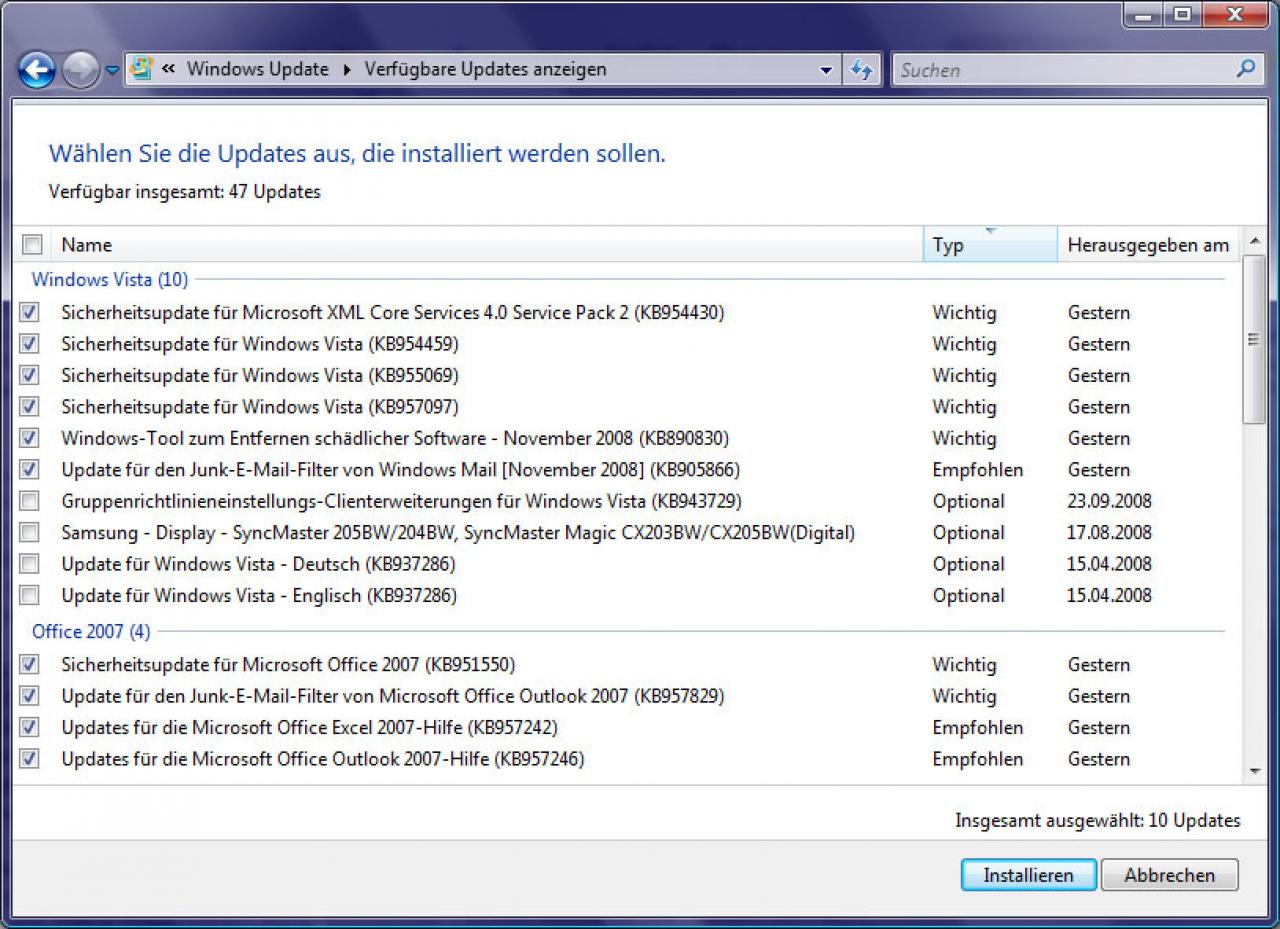Click 'Verfügbar insgesamt: 47 Updates' text
This screenshot has width=1280, height=929.
(185, 191)
